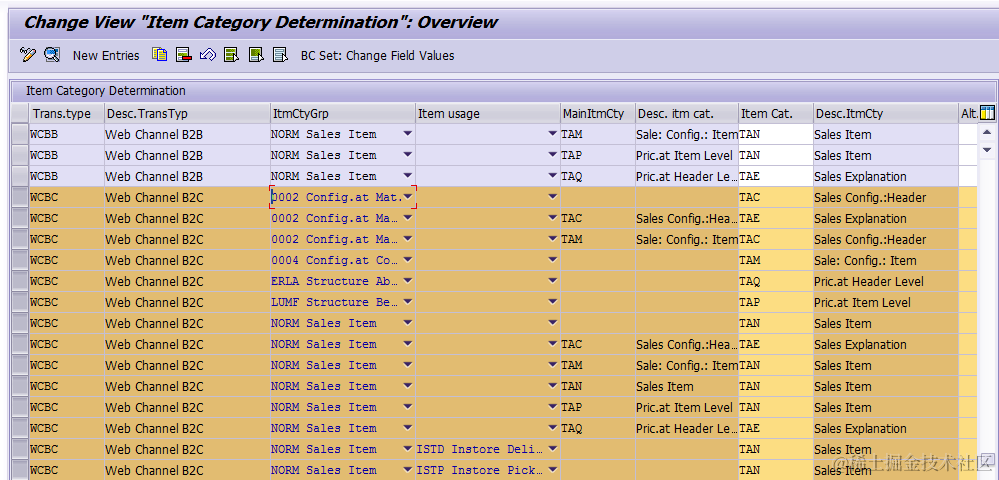Click Sales Explanation in WCBB TAQ row
Image resolution: width=999 pixels, height=480 pixels.
tap(860, 176)
